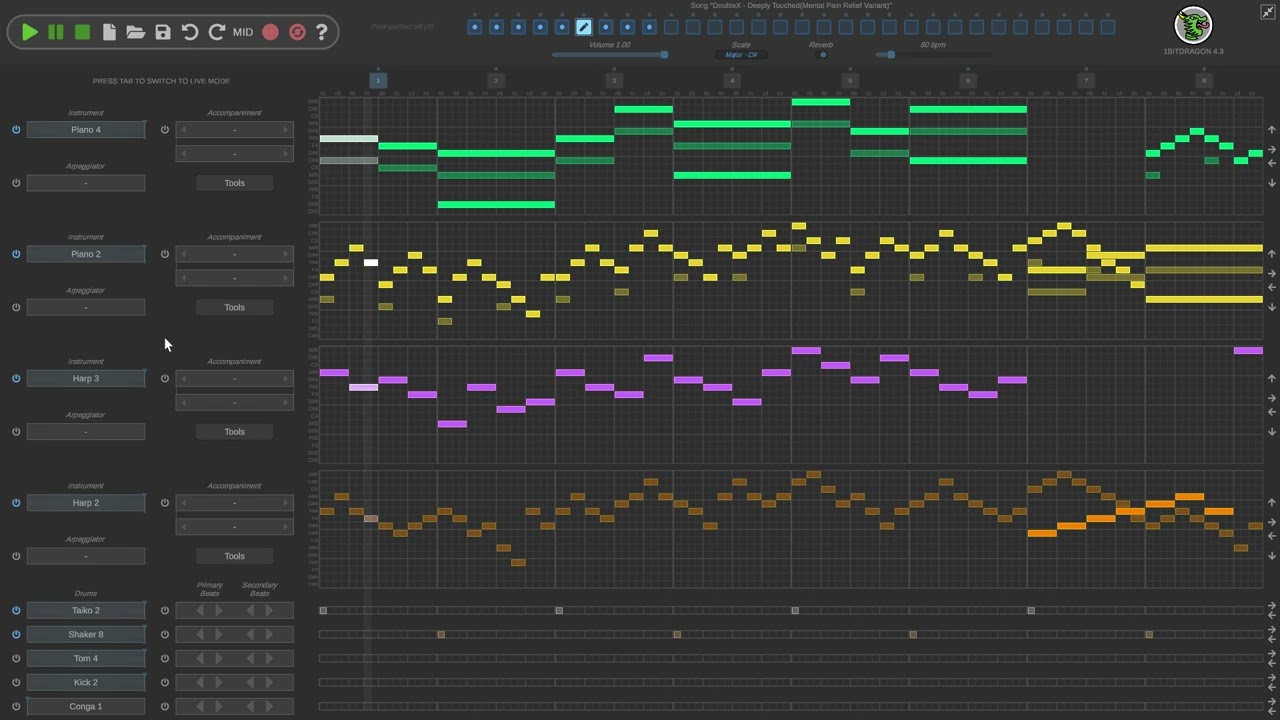Exit fullscreen with the top-right arrows icon
This screenshot has height=720, width=1280.
coord(1268,11)
